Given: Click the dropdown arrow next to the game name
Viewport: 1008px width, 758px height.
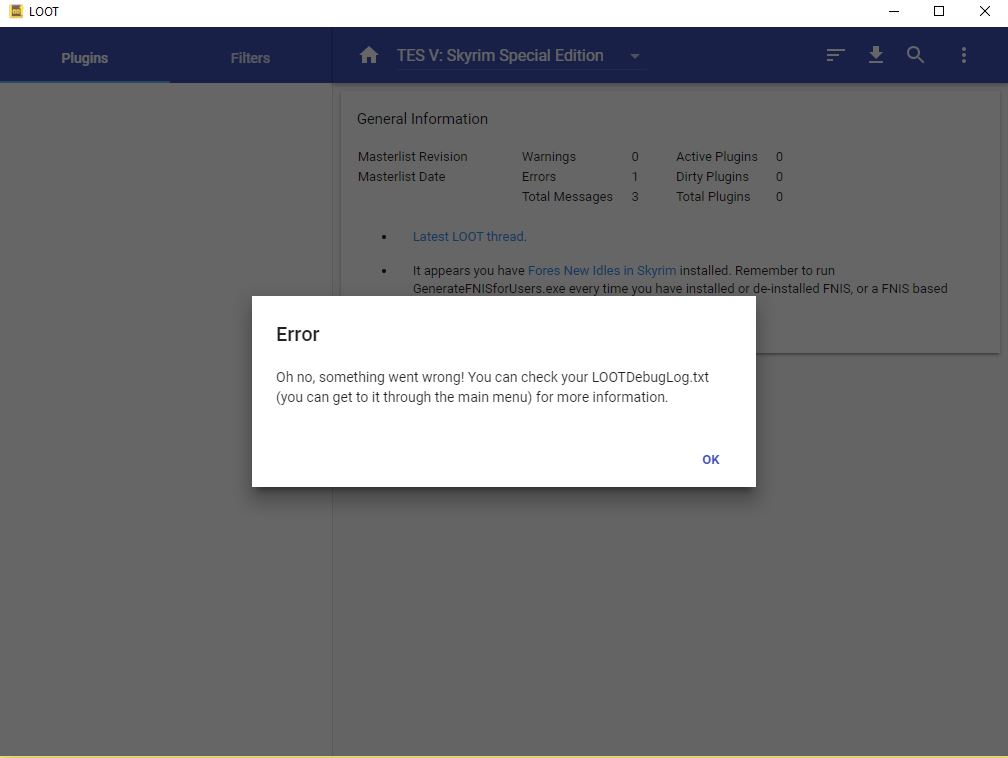Looking at the screenshot, I should click(x=635, y=57).
